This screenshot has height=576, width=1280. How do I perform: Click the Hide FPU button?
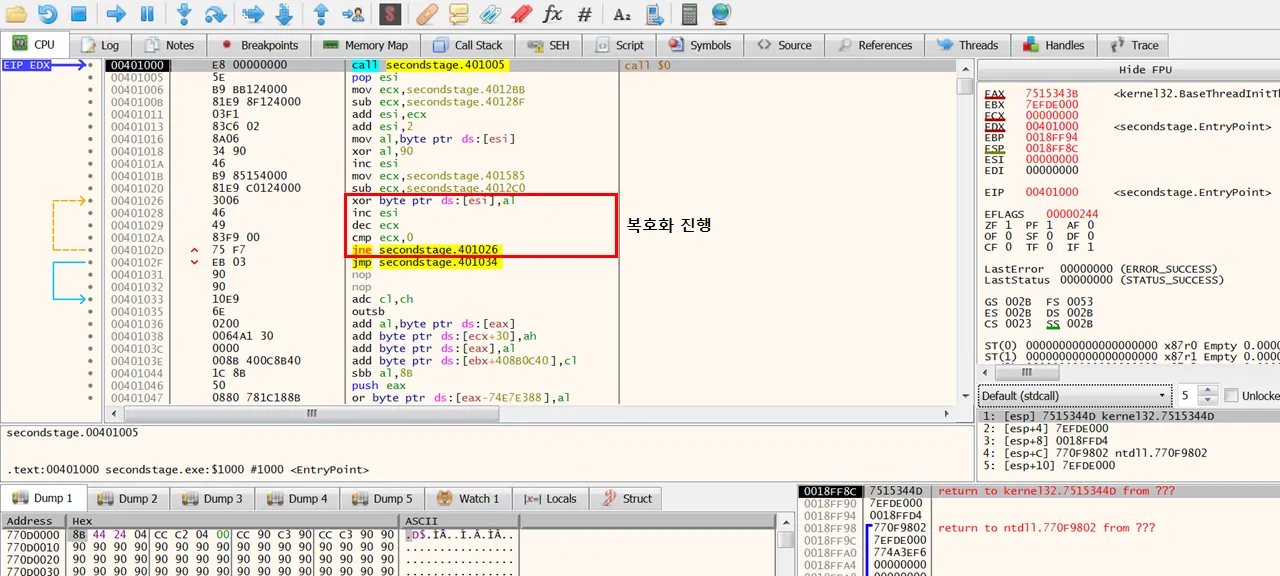[1145, 70]
